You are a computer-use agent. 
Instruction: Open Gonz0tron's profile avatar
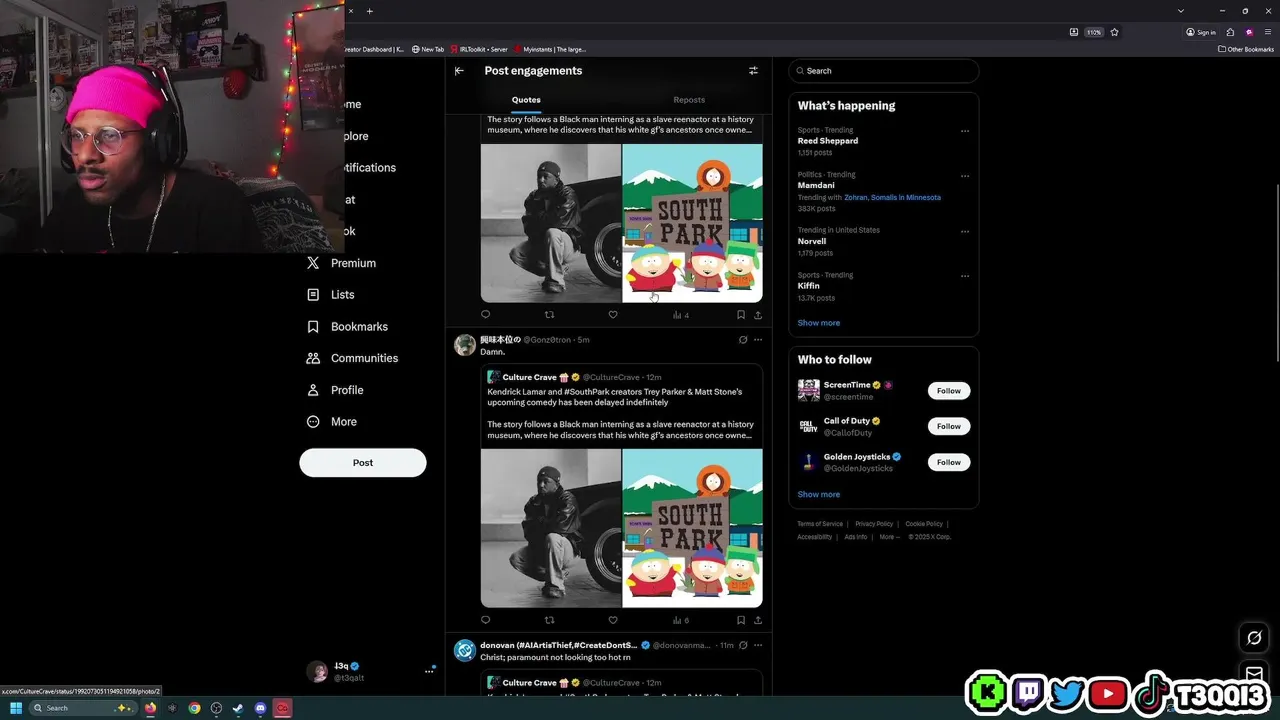click(465, 346)
